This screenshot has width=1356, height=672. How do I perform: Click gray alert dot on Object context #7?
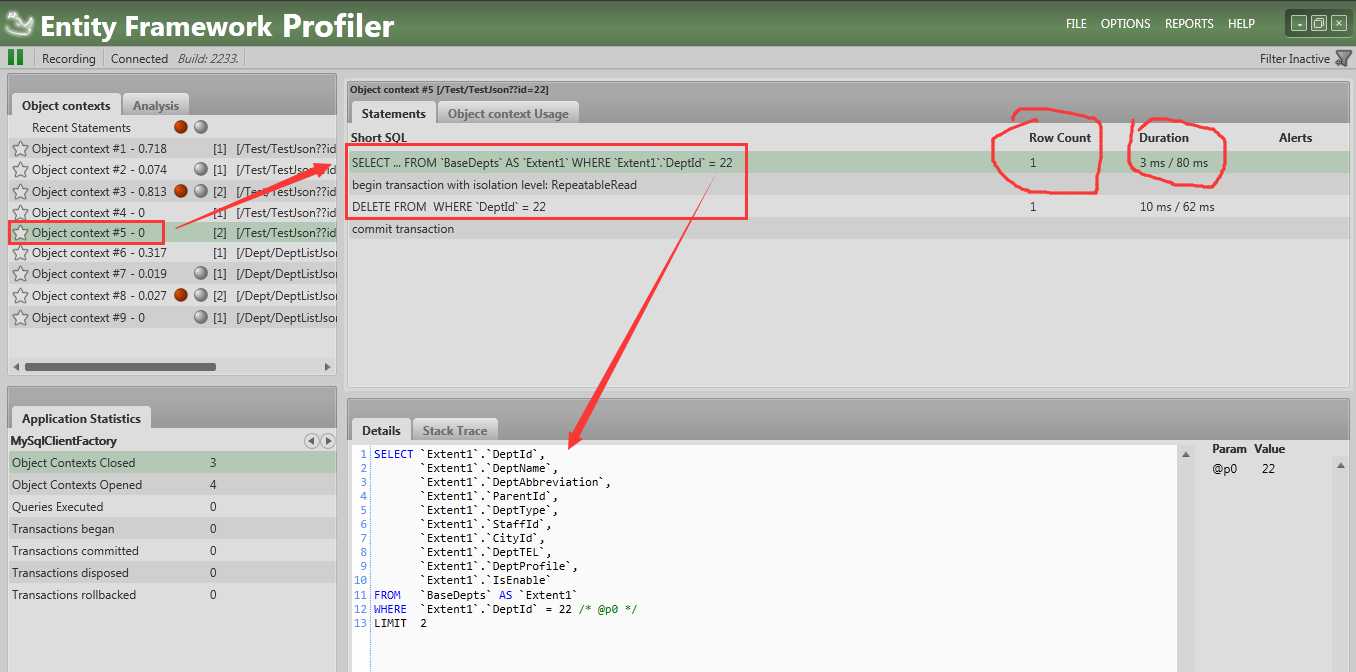pyautogui.click(x=201, y=274)
